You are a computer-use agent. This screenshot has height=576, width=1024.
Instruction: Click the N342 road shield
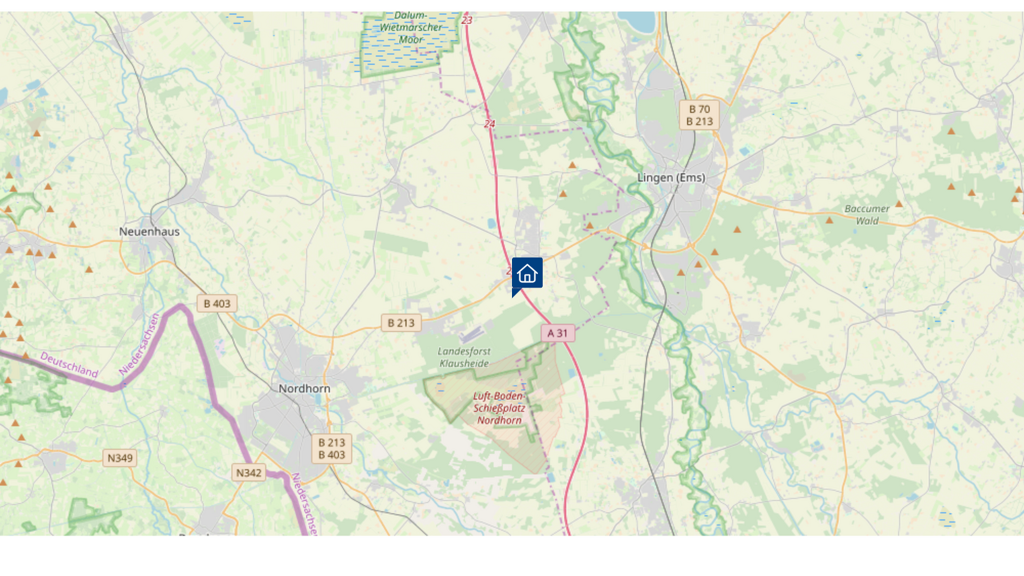click(x=249, y=472)
